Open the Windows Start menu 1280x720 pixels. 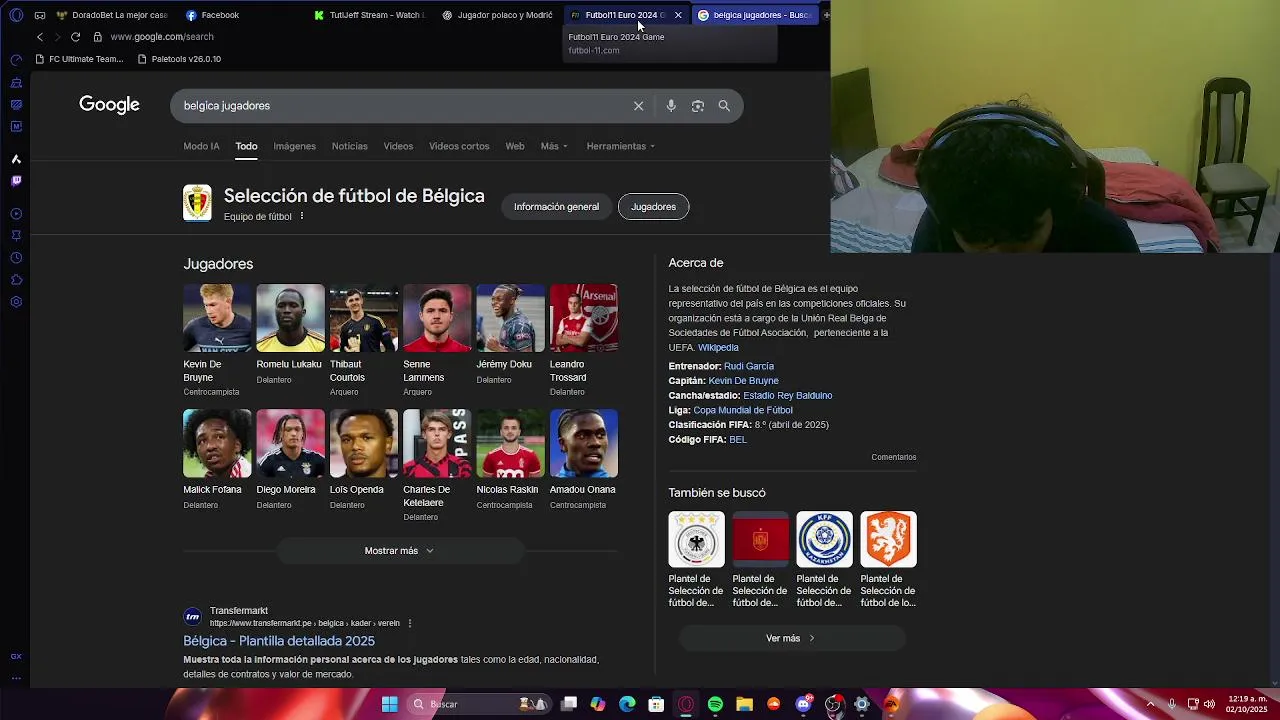click(389, 704)
